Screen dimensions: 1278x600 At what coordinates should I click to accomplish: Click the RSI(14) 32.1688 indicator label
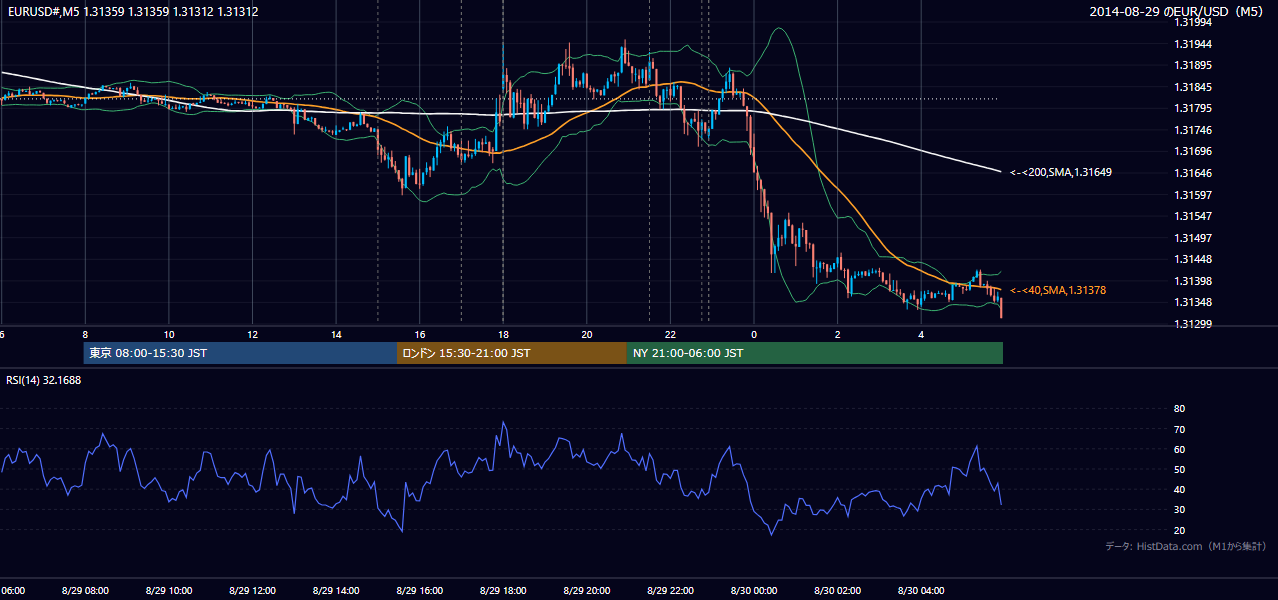point(44,380)
